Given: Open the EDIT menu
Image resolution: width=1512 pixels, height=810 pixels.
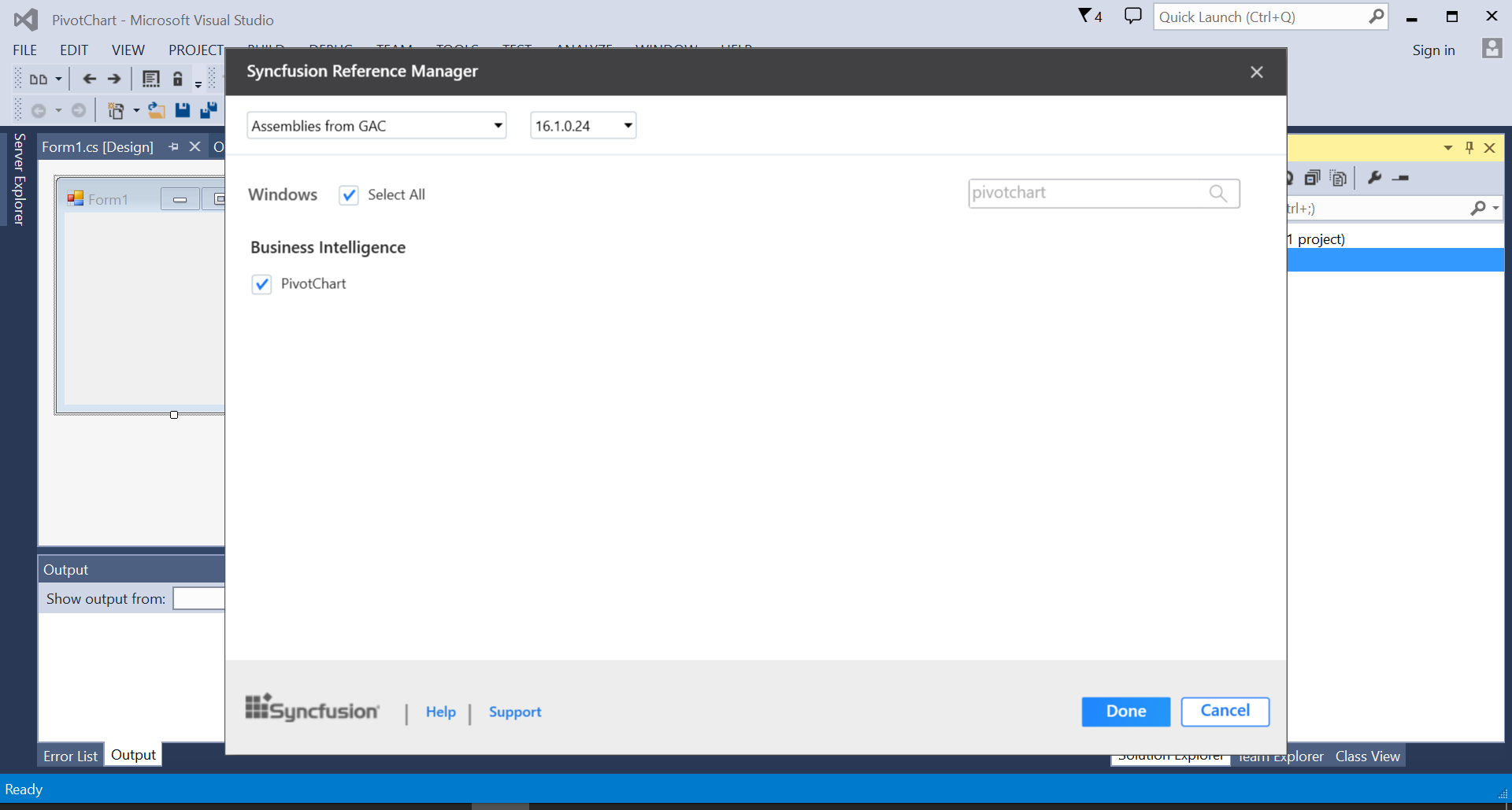Looking at the screenshot, I should click(x=74, y=50).
